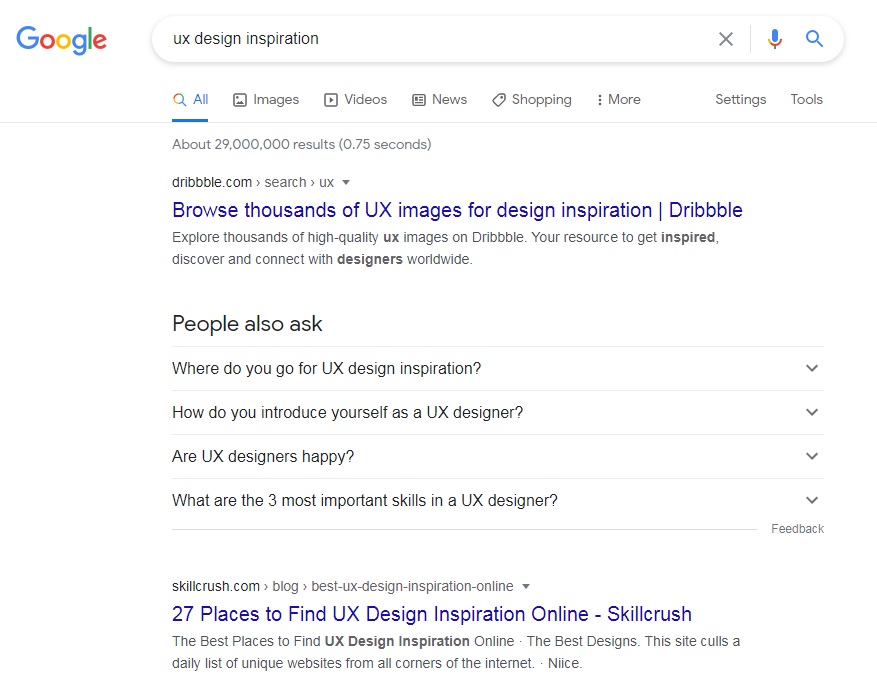This screenshot has width=877, height=690.
Task: Expand 'What are the 3 most important skills' question
Action: pos(498,500)
